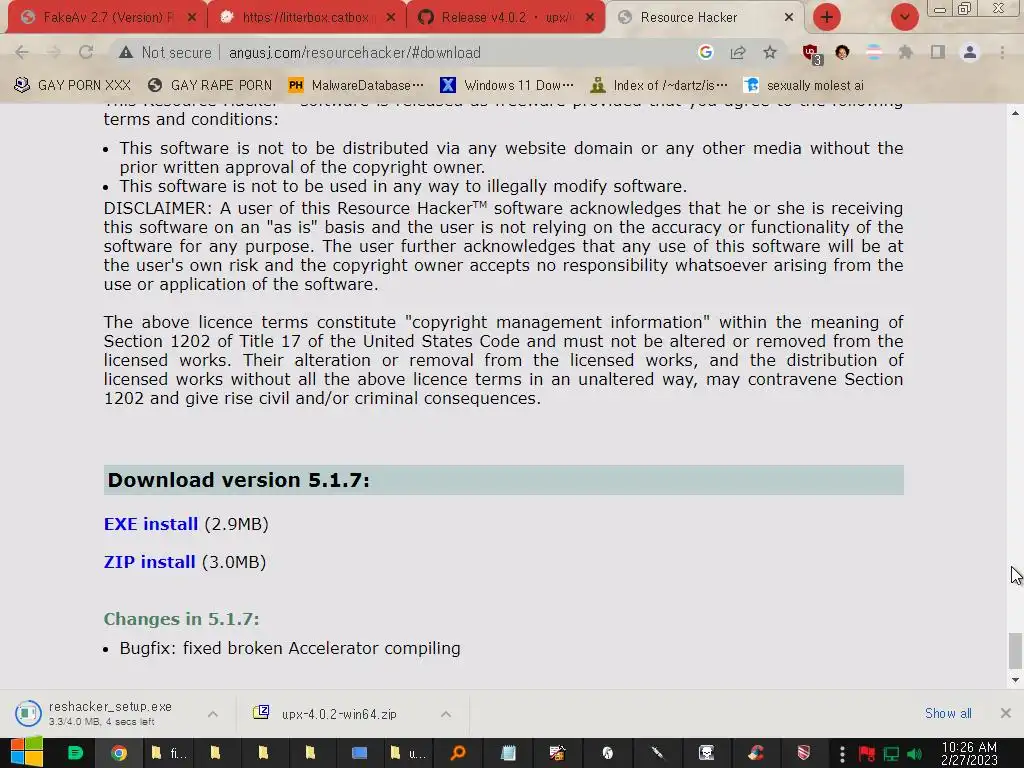
Task: Open a new tab with the red plus button
Action: (x=827, y=17)
